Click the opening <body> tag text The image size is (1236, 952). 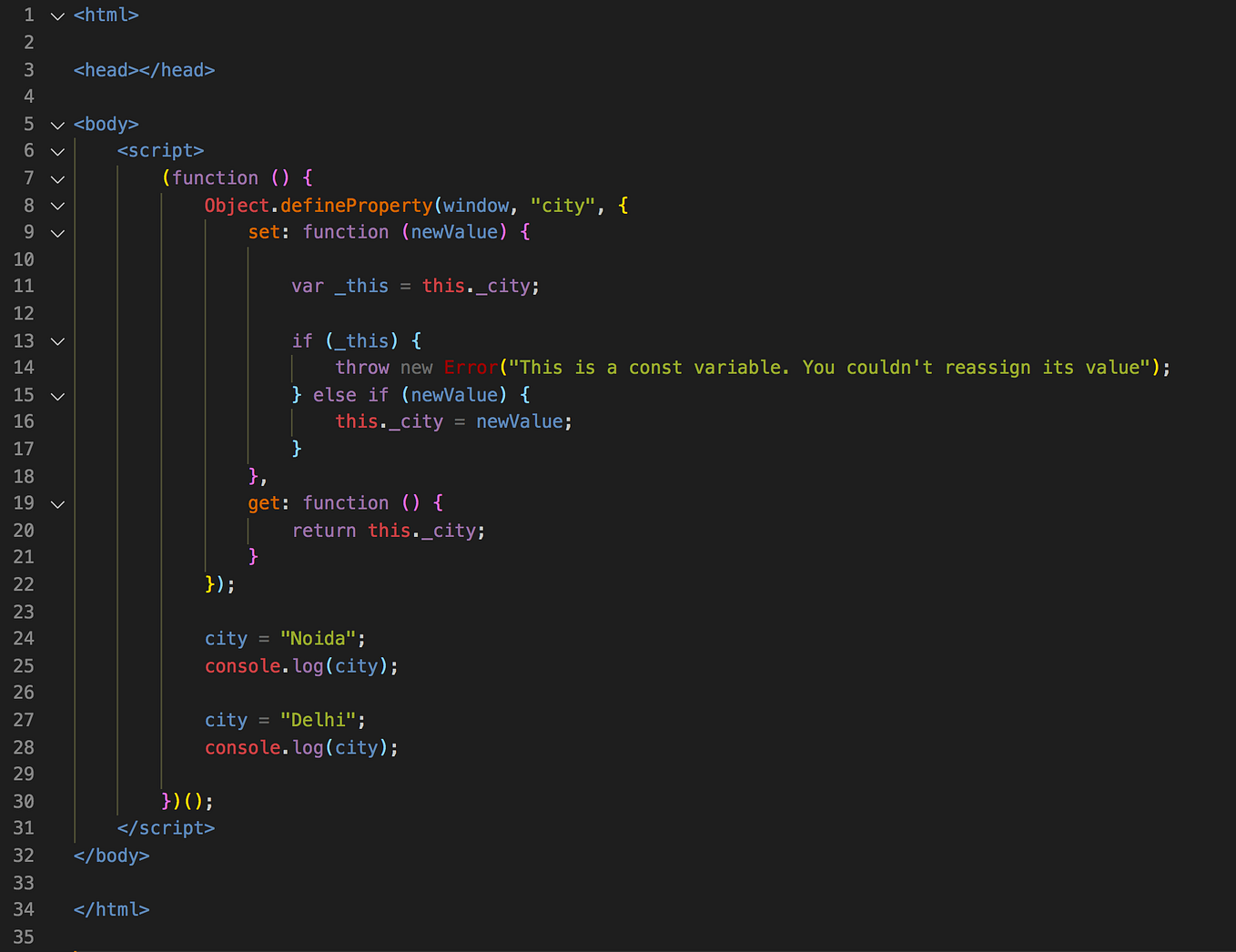[x=106, y=124]
